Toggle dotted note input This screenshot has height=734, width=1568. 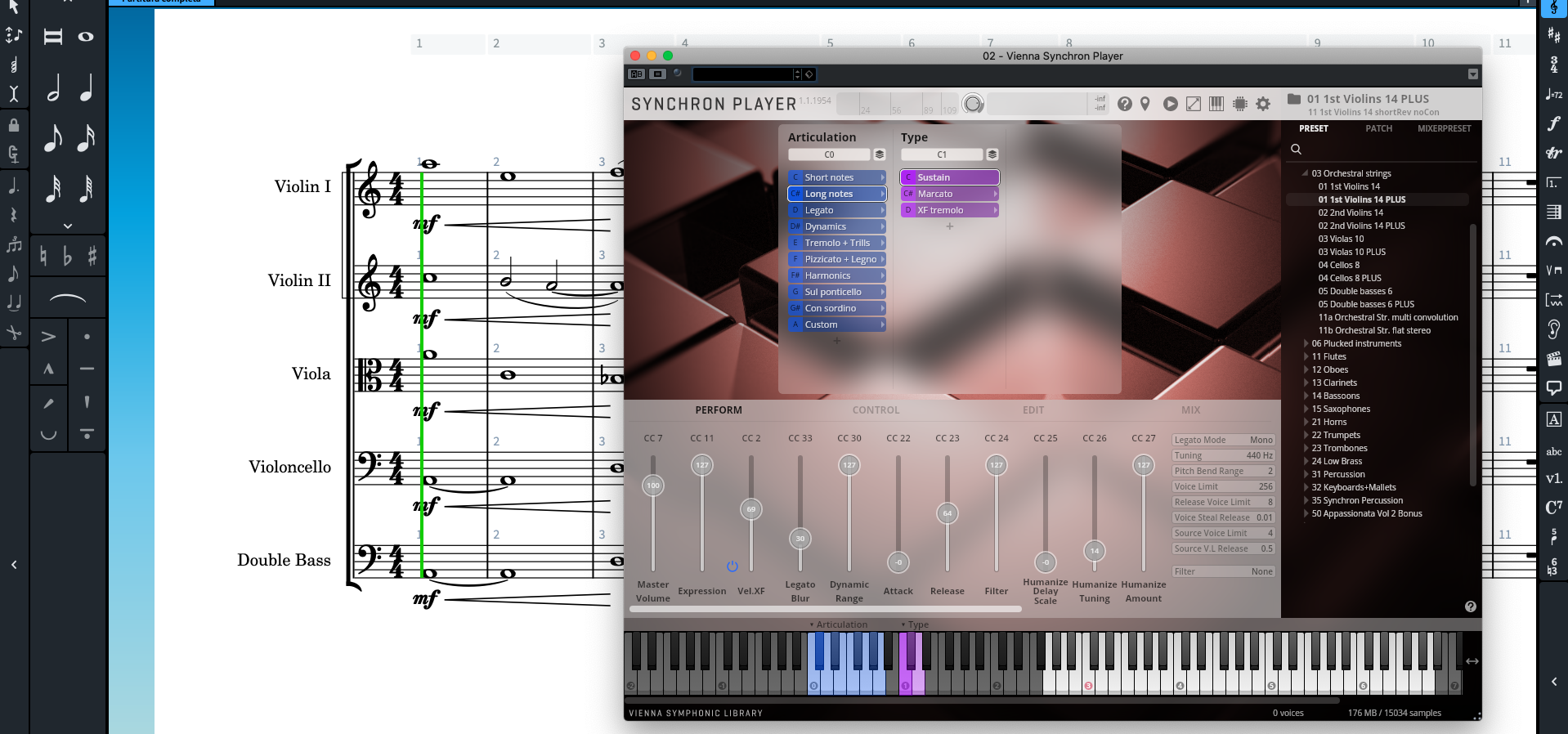[x=14, y=185]
